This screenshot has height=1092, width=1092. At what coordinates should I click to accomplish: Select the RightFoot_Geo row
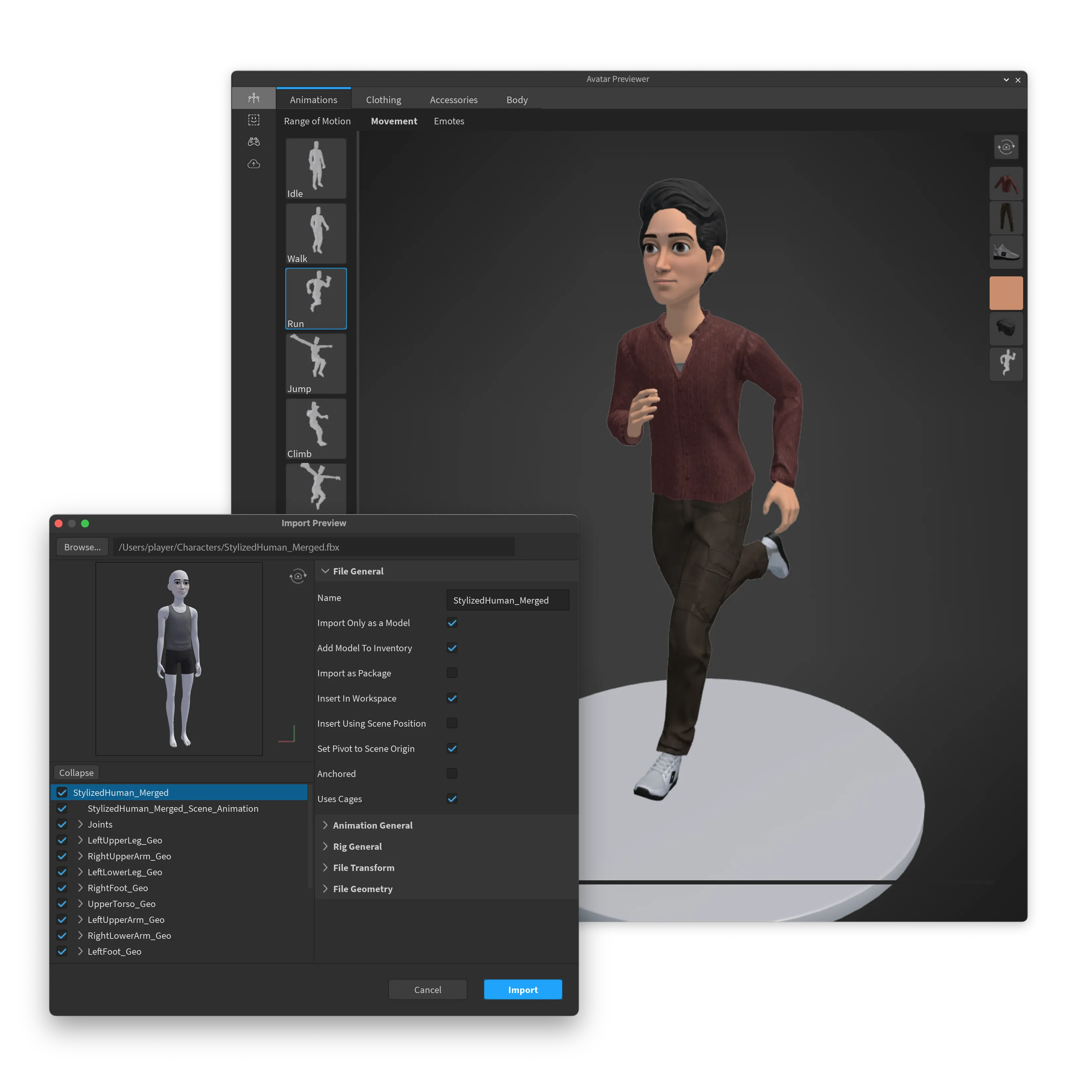(180, 888)
